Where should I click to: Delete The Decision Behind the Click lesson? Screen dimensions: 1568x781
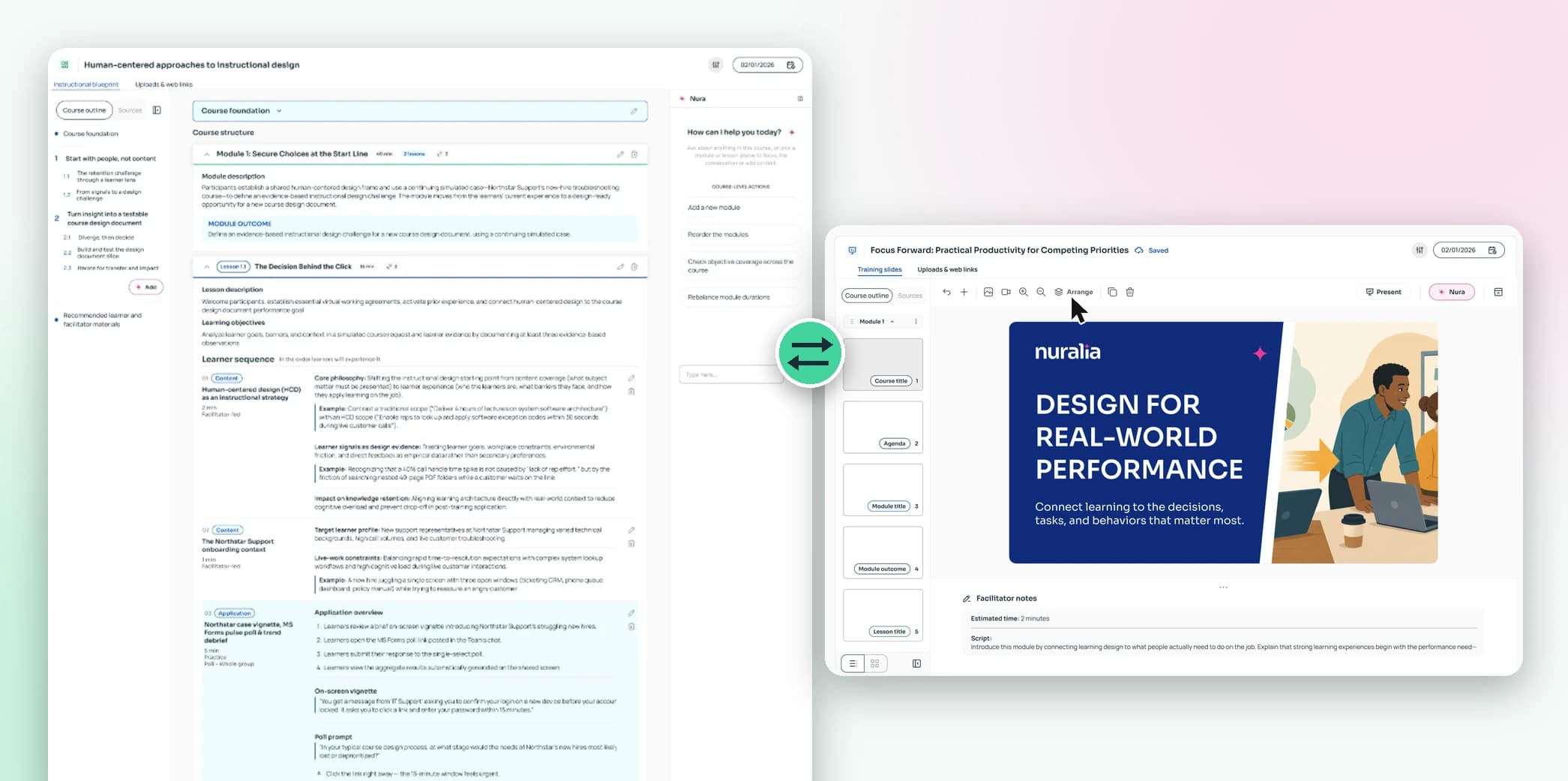634,267
